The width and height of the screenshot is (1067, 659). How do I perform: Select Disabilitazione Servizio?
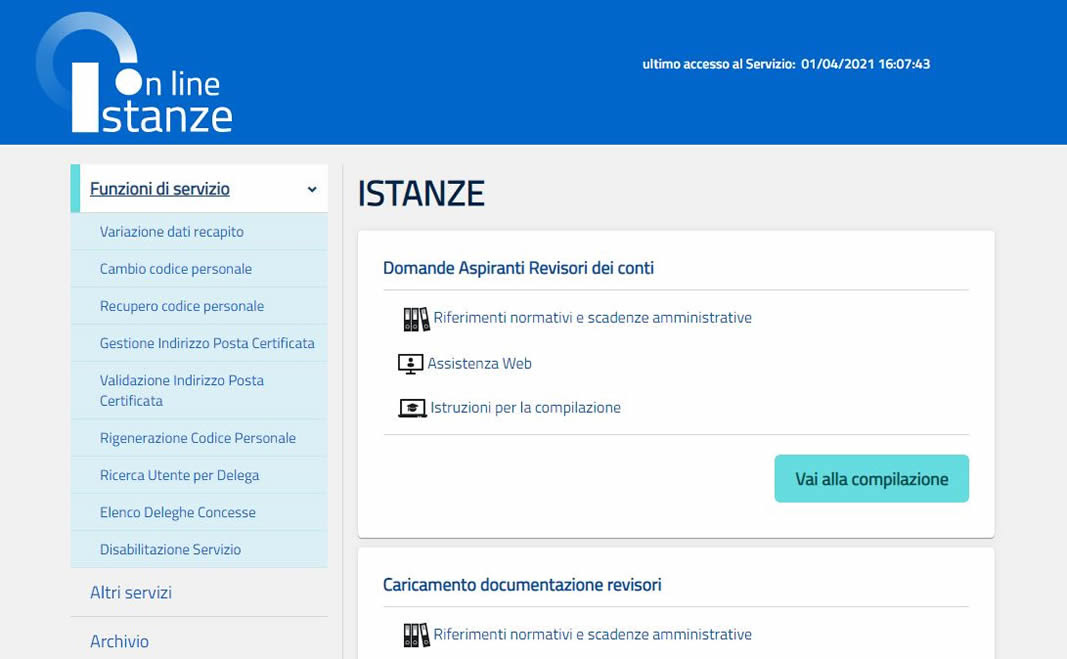(x=170, y=549)
